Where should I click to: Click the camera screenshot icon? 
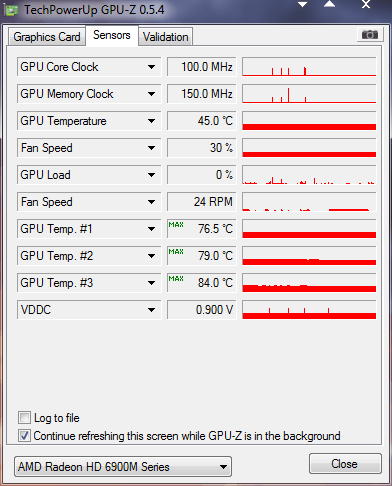point(370,34)
